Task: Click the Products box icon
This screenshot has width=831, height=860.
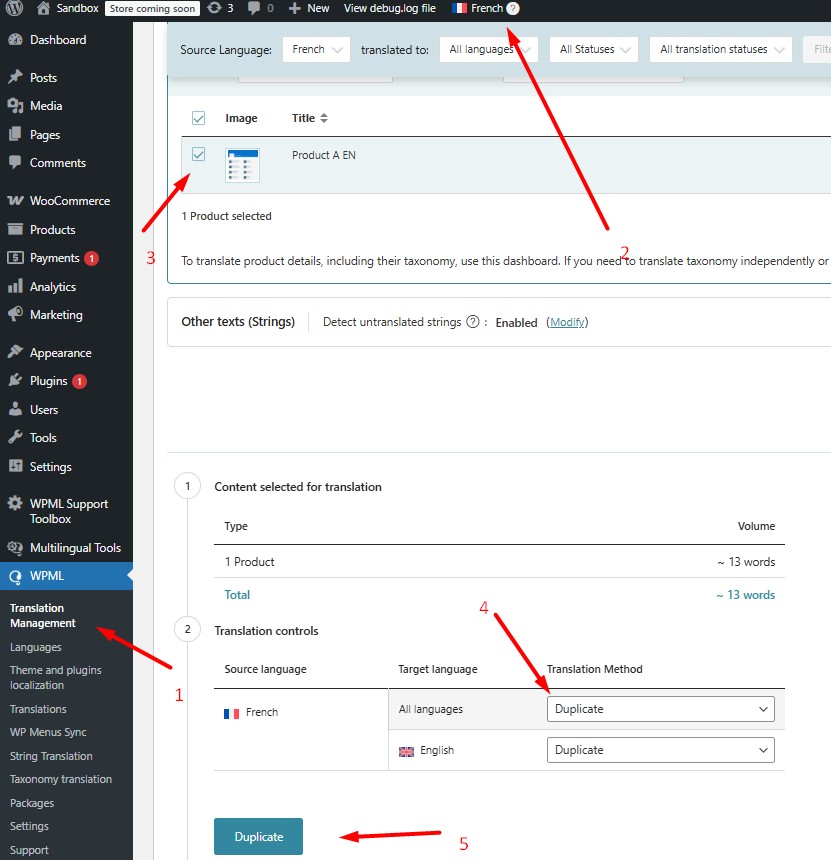Action: [x=15, y=229]
